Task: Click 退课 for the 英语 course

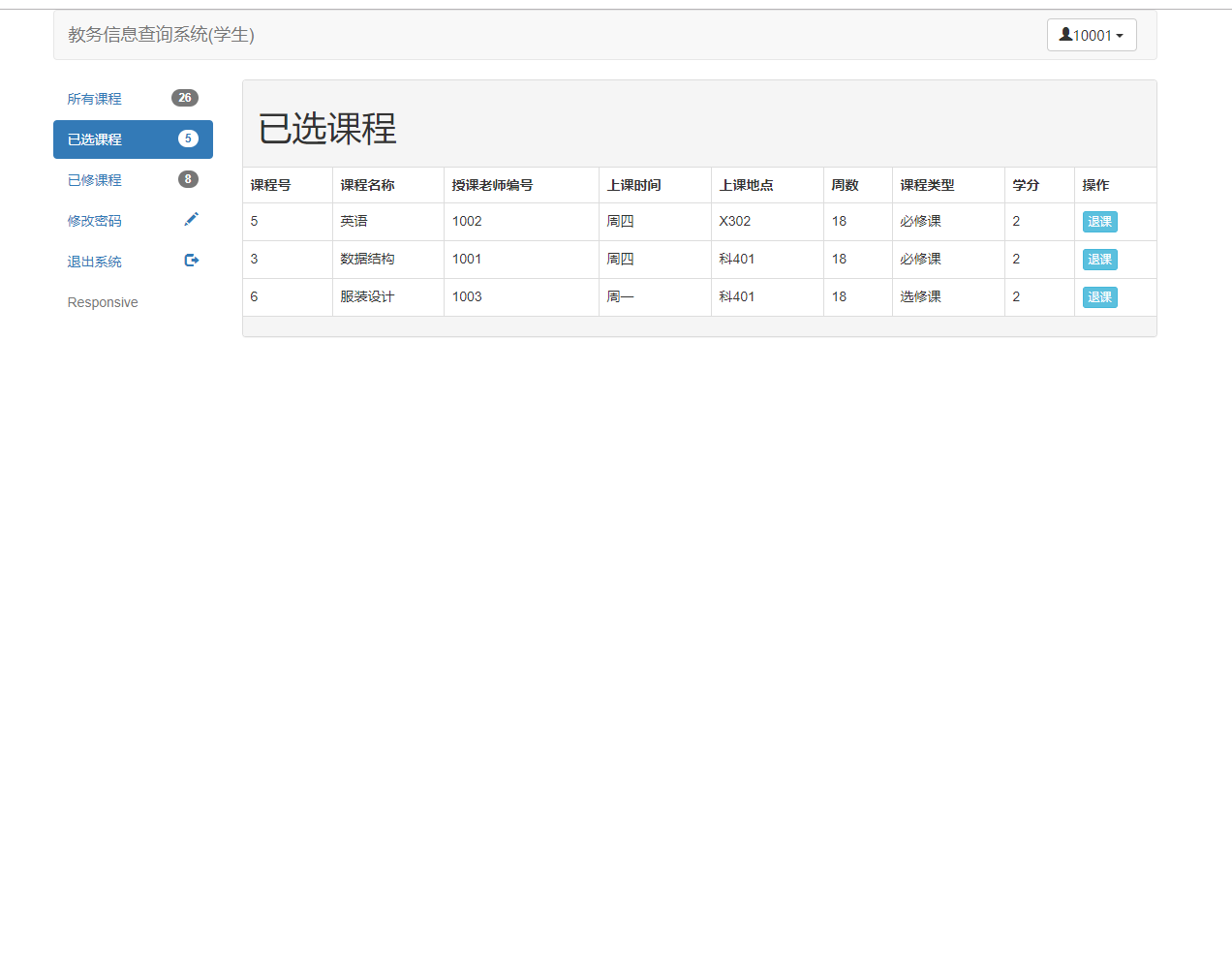Action: click(x=1099, y=221)
